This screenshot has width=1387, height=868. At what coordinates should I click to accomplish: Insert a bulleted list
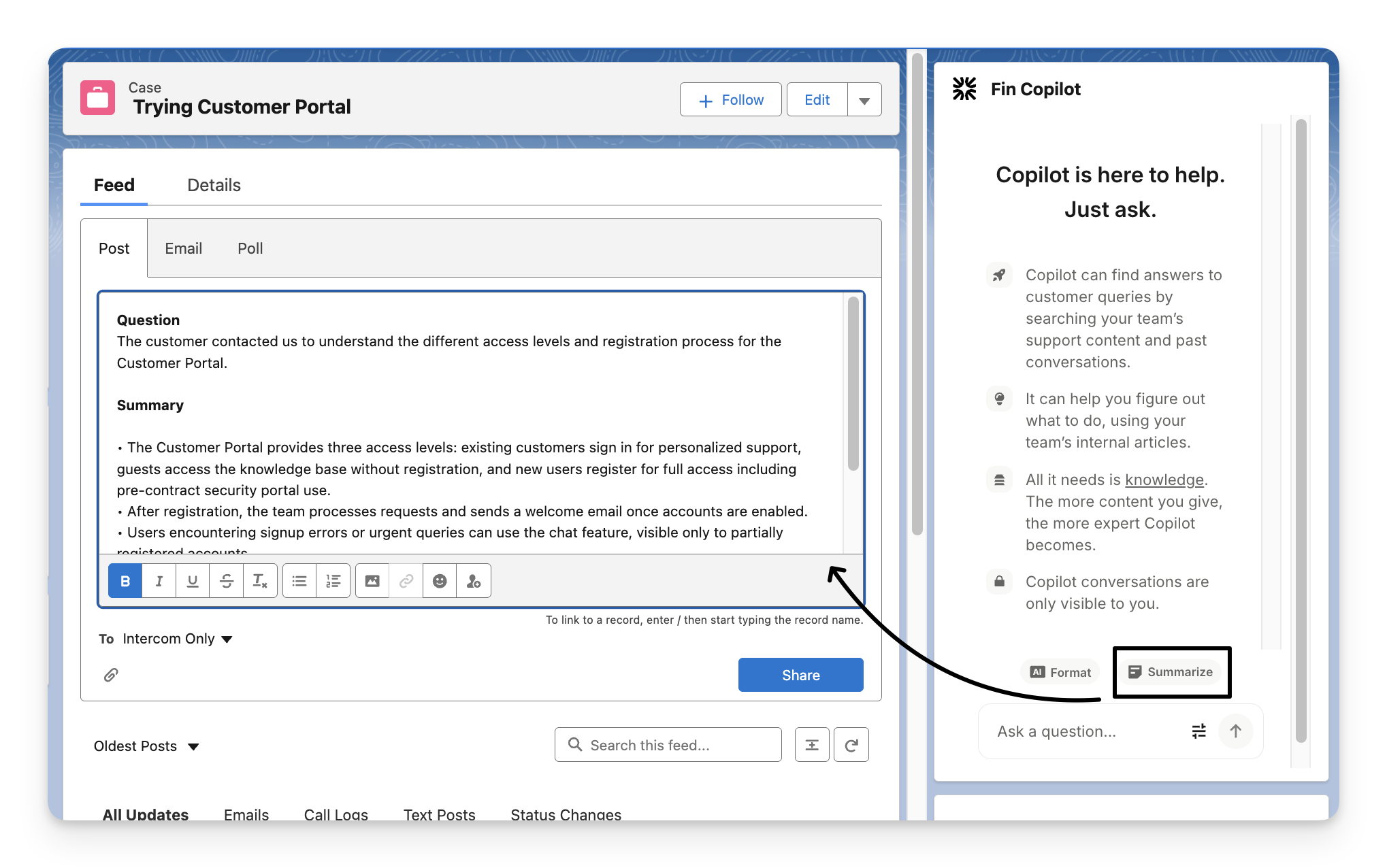coord(299,581)
